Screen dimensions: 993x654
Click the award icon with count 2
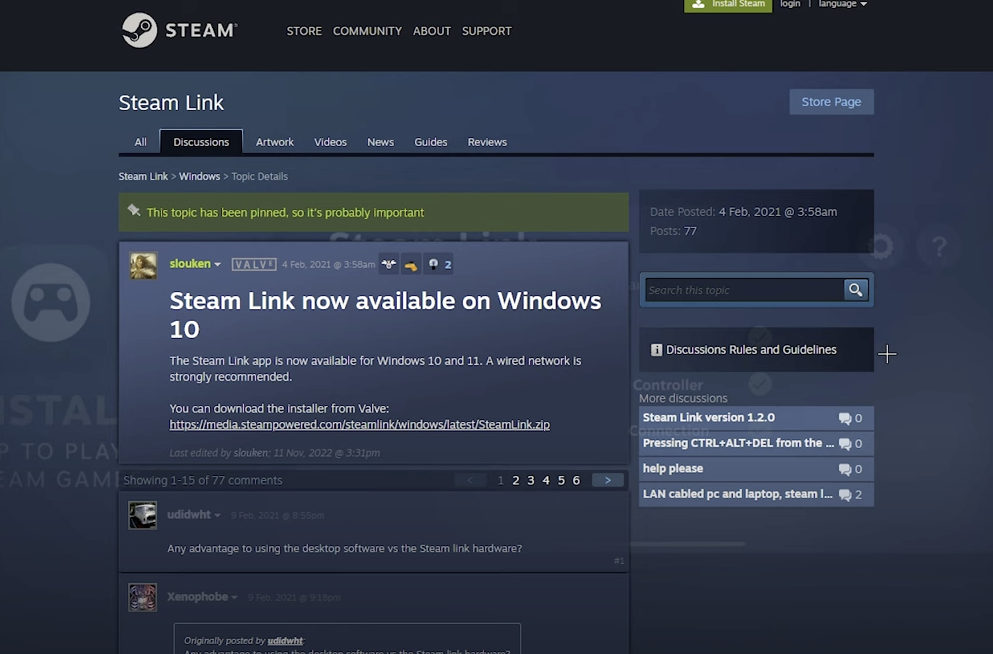(439, 265)
